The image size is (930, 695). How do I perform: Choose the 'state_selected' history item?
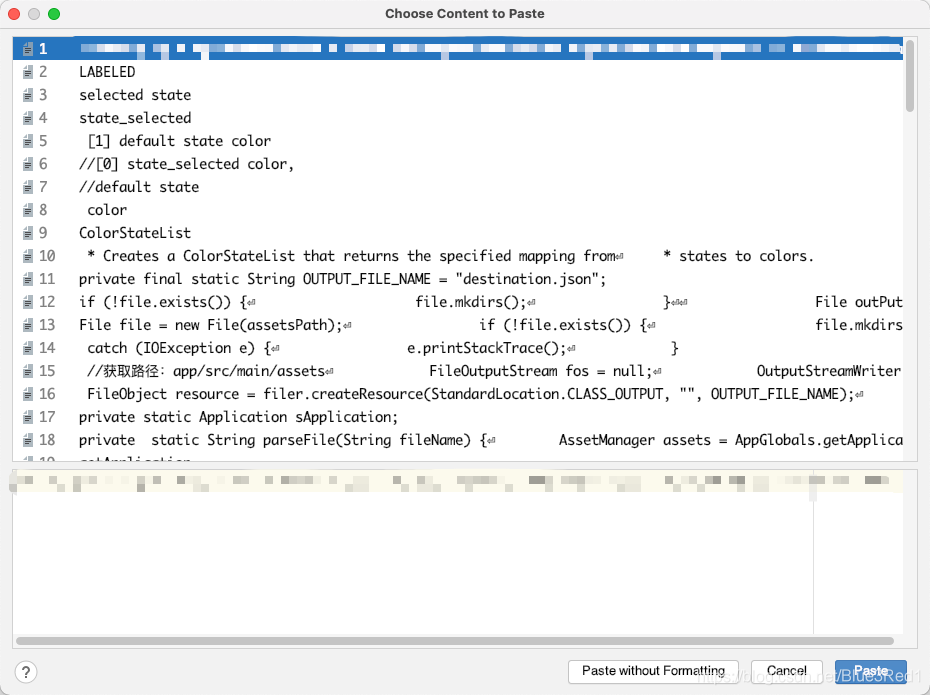point(458,118)
